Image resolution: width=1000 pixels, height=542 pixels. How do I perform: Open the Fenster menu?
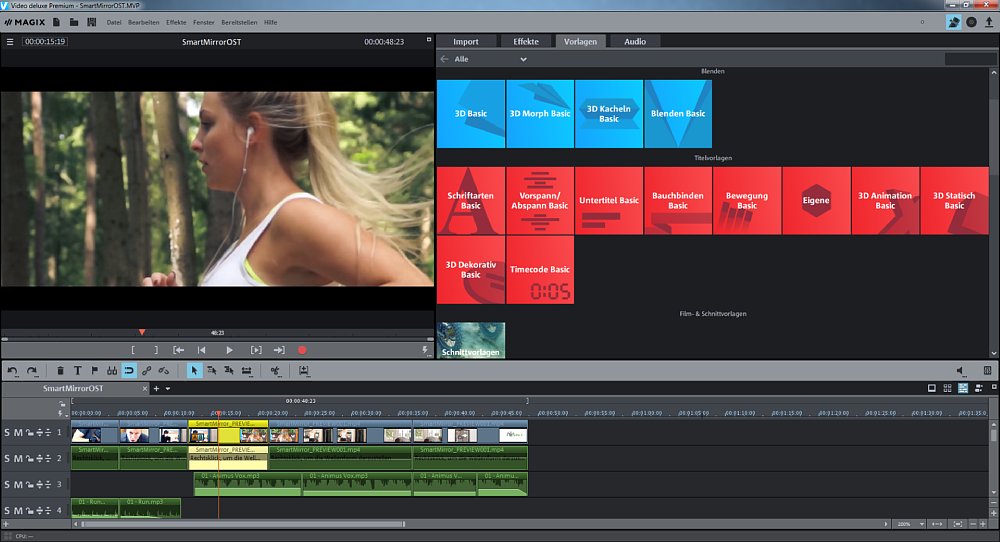point(203,22)
